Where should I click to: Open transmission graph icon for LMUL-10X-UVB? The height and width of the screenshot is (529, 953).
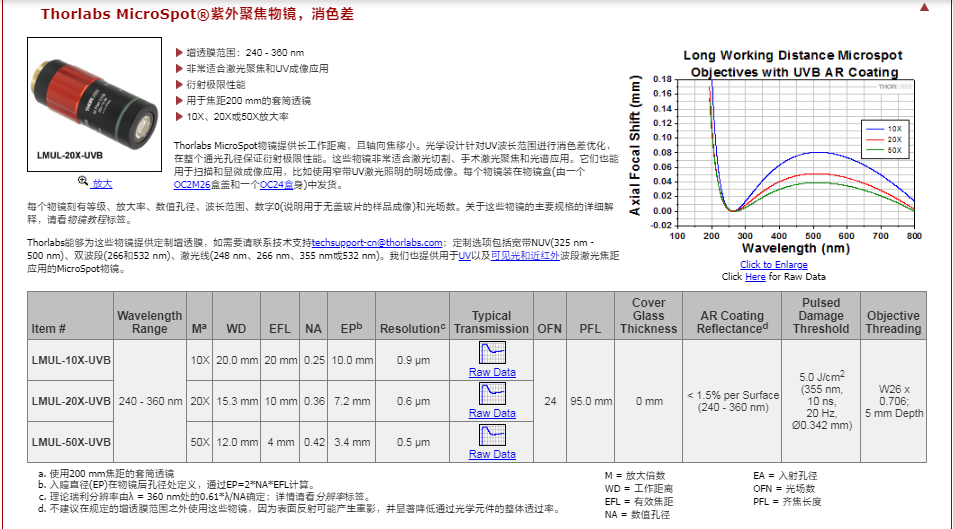pos(492,353)
